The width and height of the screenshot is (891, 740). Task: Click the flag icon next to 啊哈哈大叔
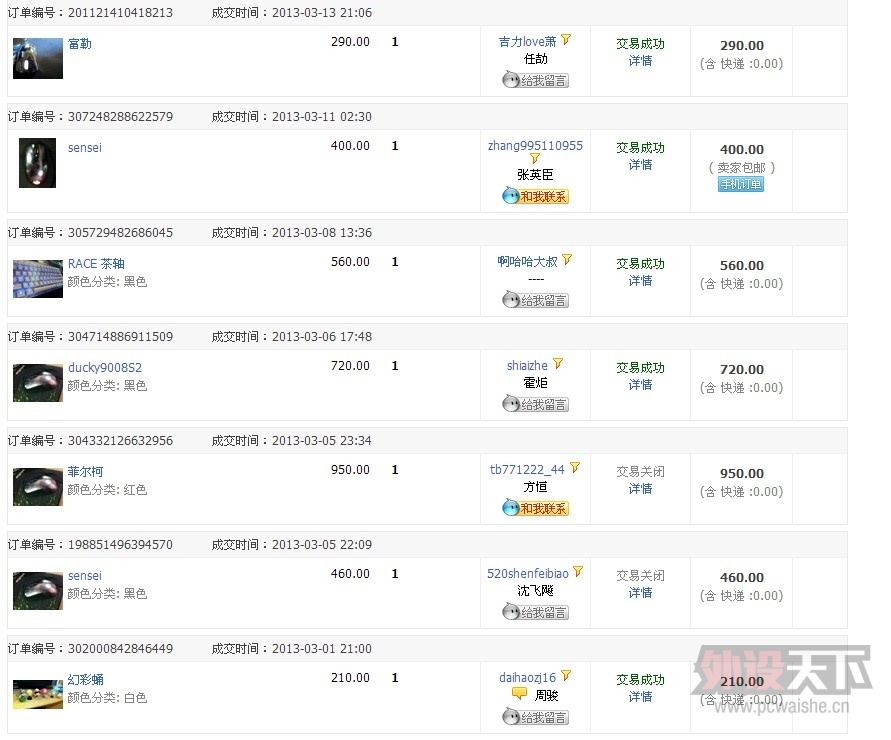point(567,260)
